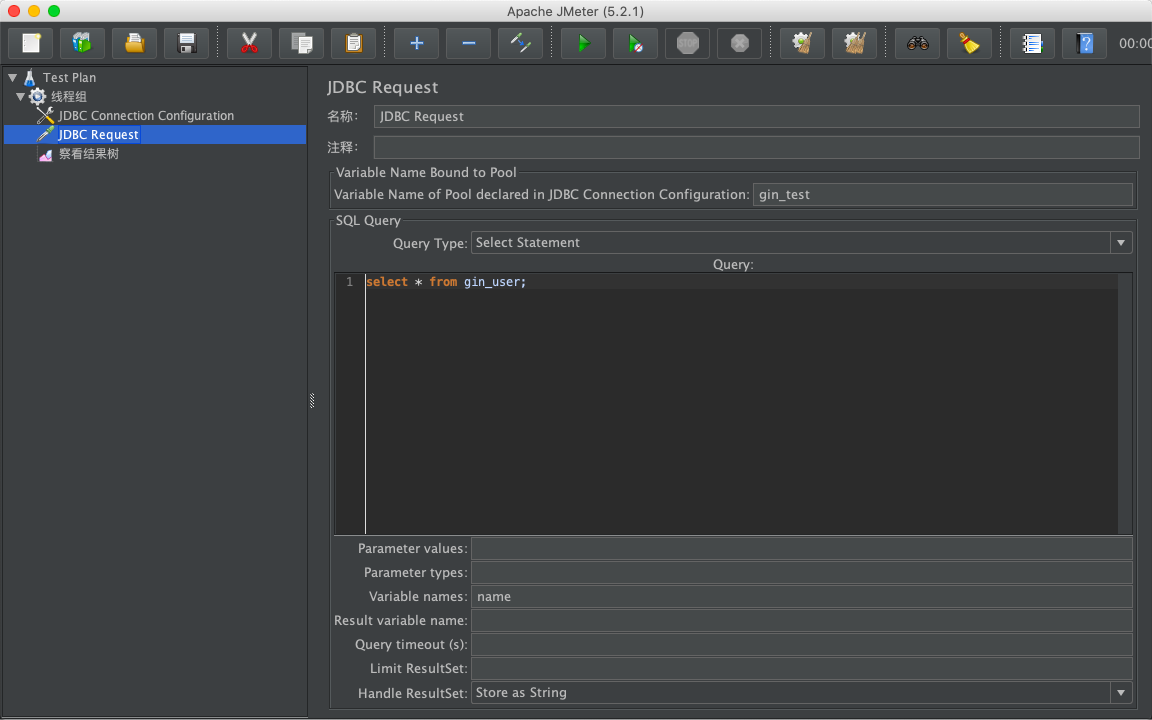Open Search with binoculars icon
The width and height of the screenshot is (1152, 720).
918,43
